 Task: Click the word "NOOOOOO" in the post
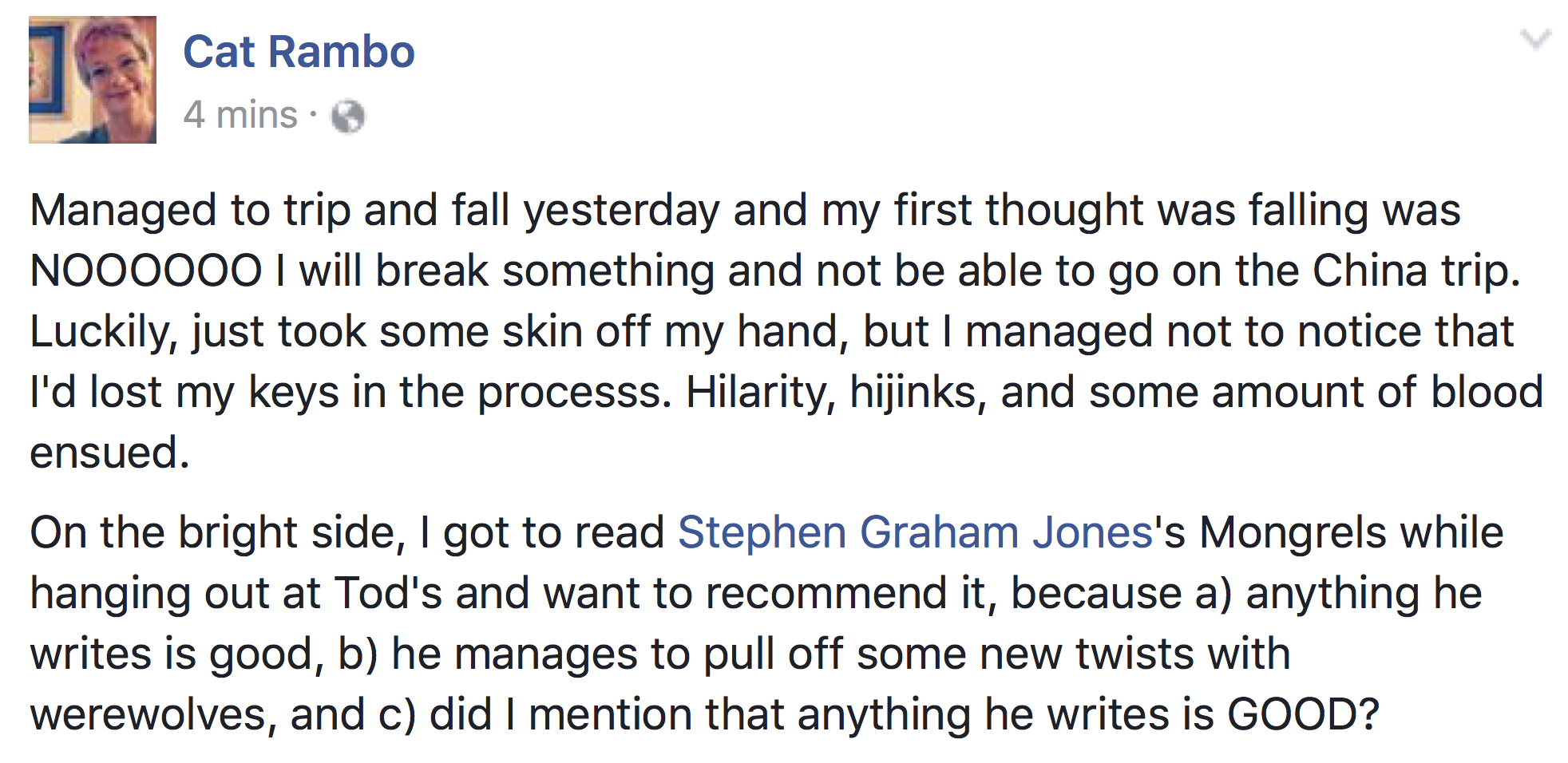coord(146,271)
